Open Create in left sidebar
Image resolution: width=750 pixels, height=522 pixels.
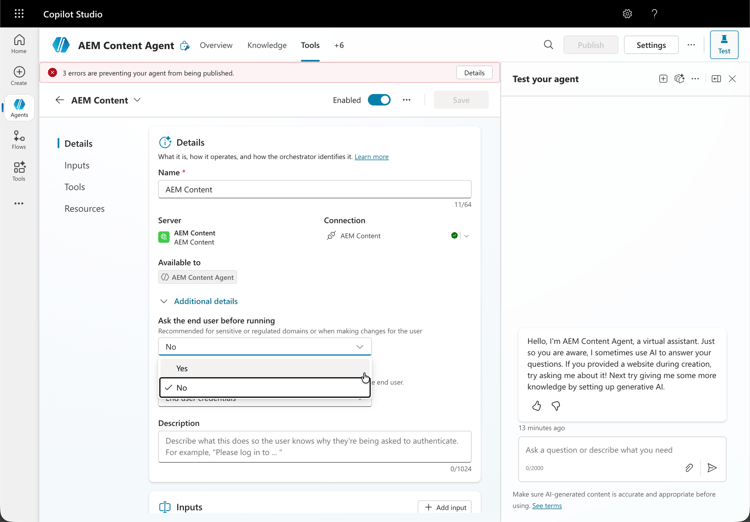[19, 76]
